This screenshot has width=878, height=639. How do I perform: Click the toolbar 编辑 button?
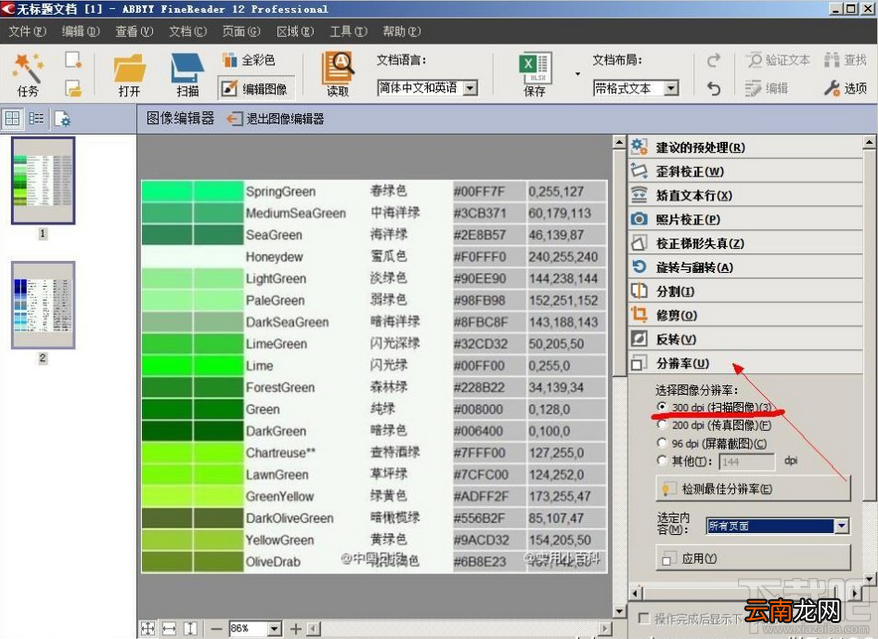(767, 88)
